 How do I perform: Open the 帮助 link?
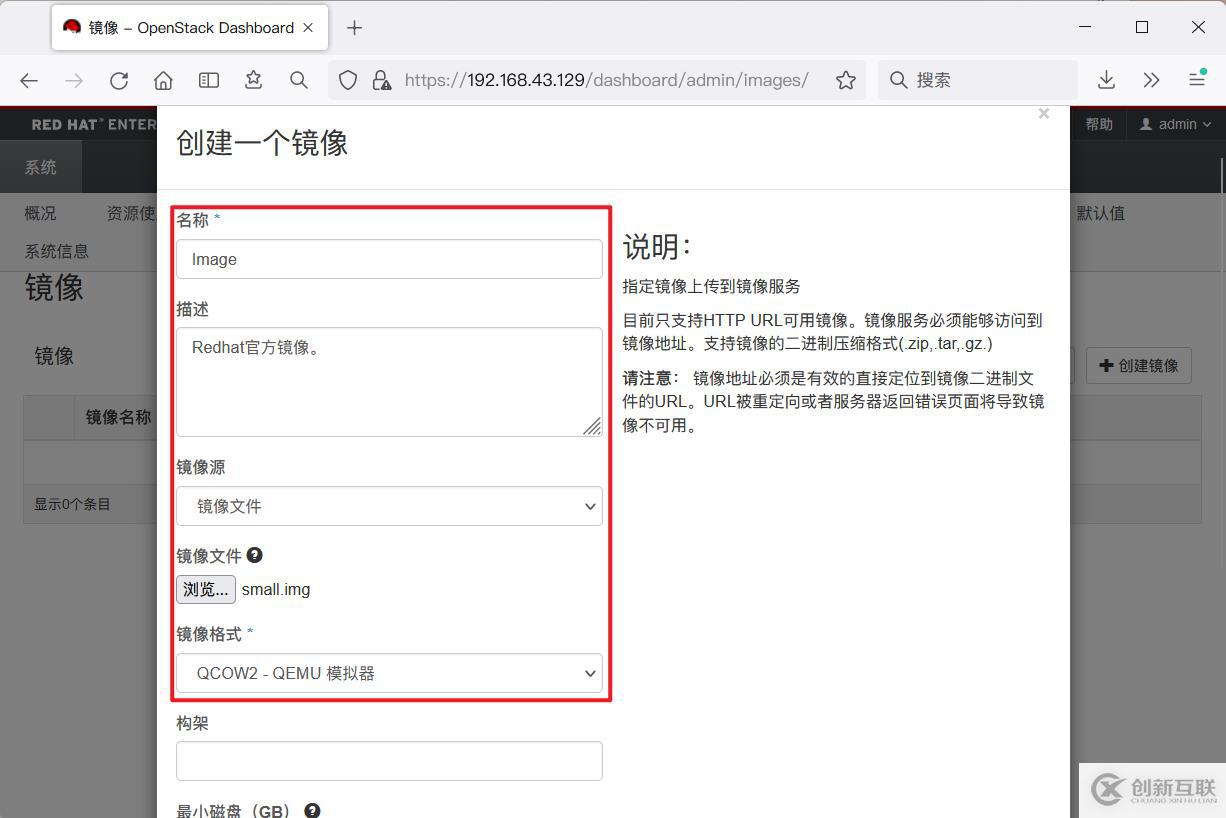pyautogui.click(x=1099, y=124)
